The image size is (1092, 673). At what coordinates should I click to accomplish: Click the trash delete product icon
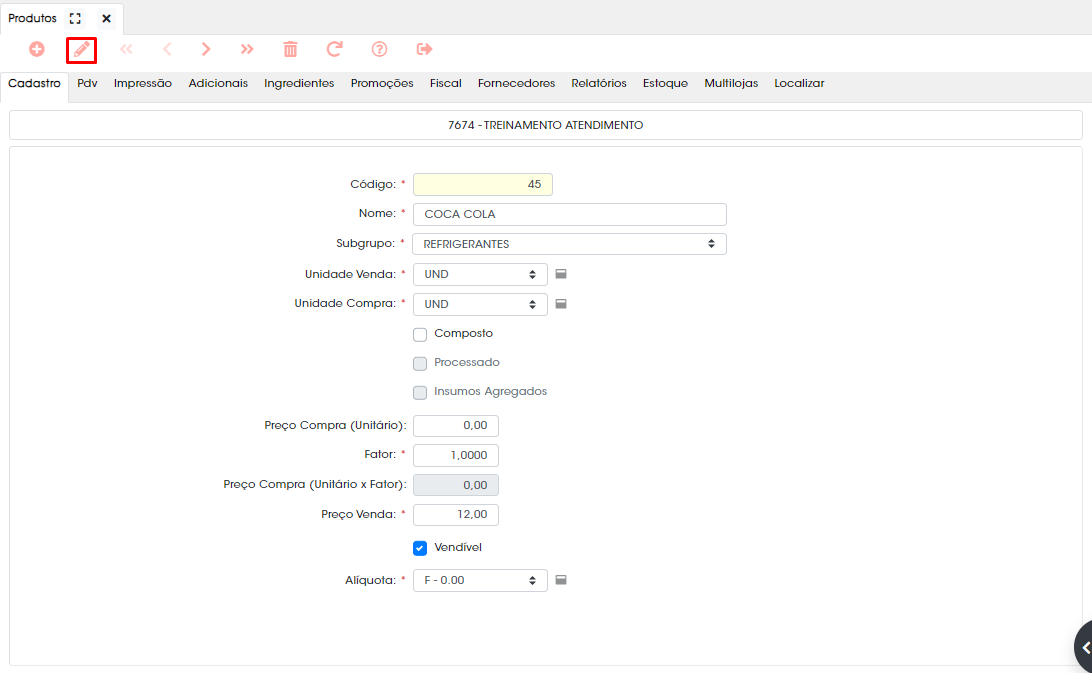pyautogui.click(x=290, y=49)
